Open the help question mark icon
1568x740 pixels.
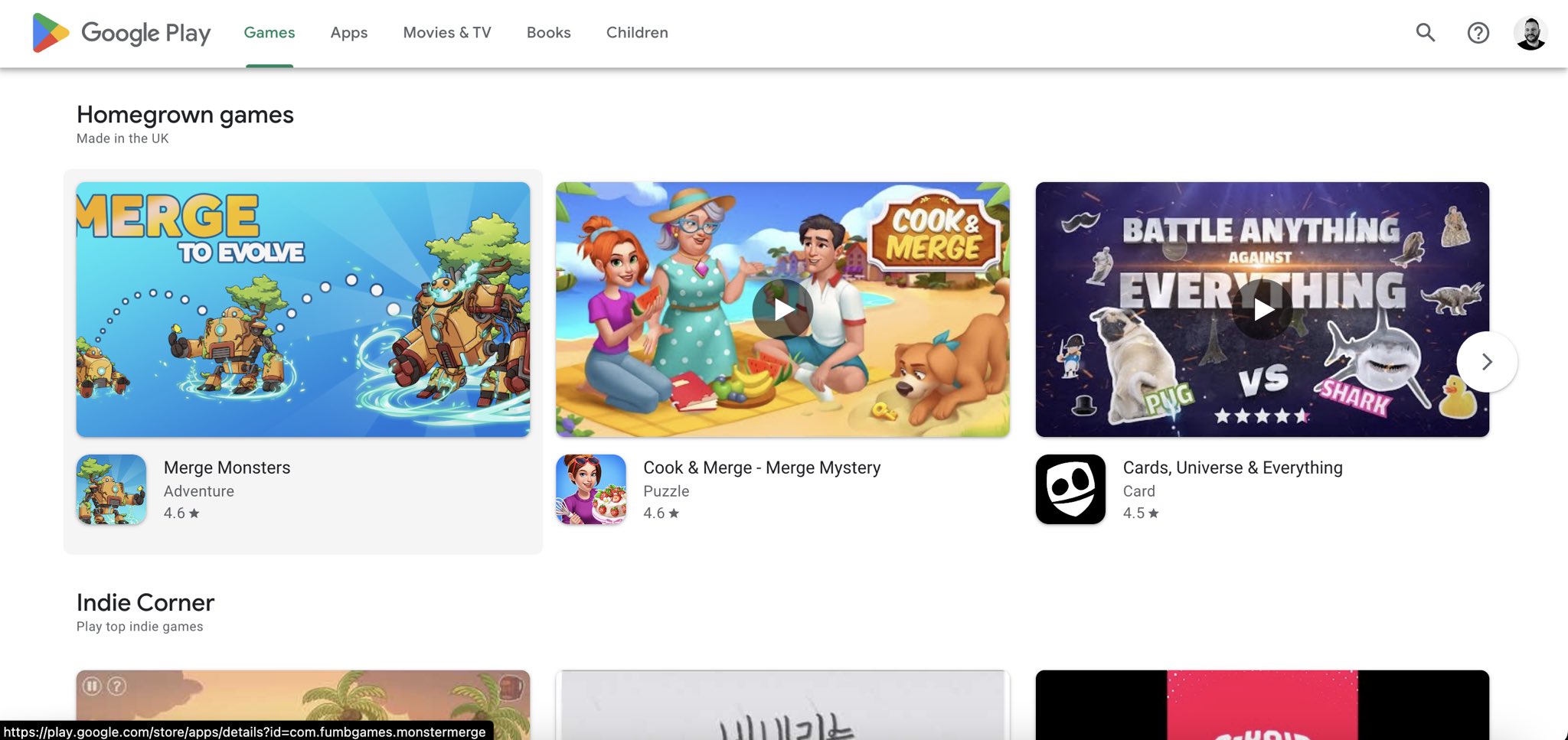[x=1478, y=33]
